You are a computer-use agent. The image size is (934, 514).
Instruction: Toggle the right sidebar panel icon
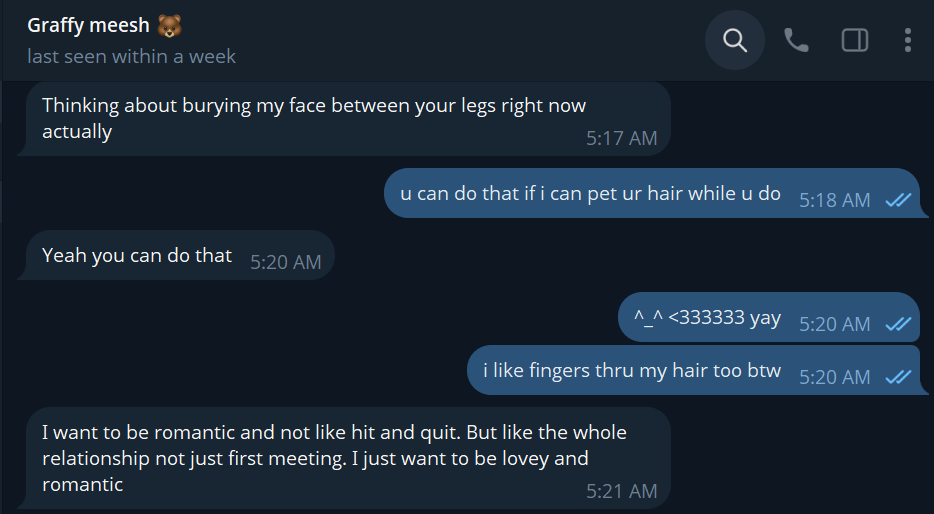(855, 41)
